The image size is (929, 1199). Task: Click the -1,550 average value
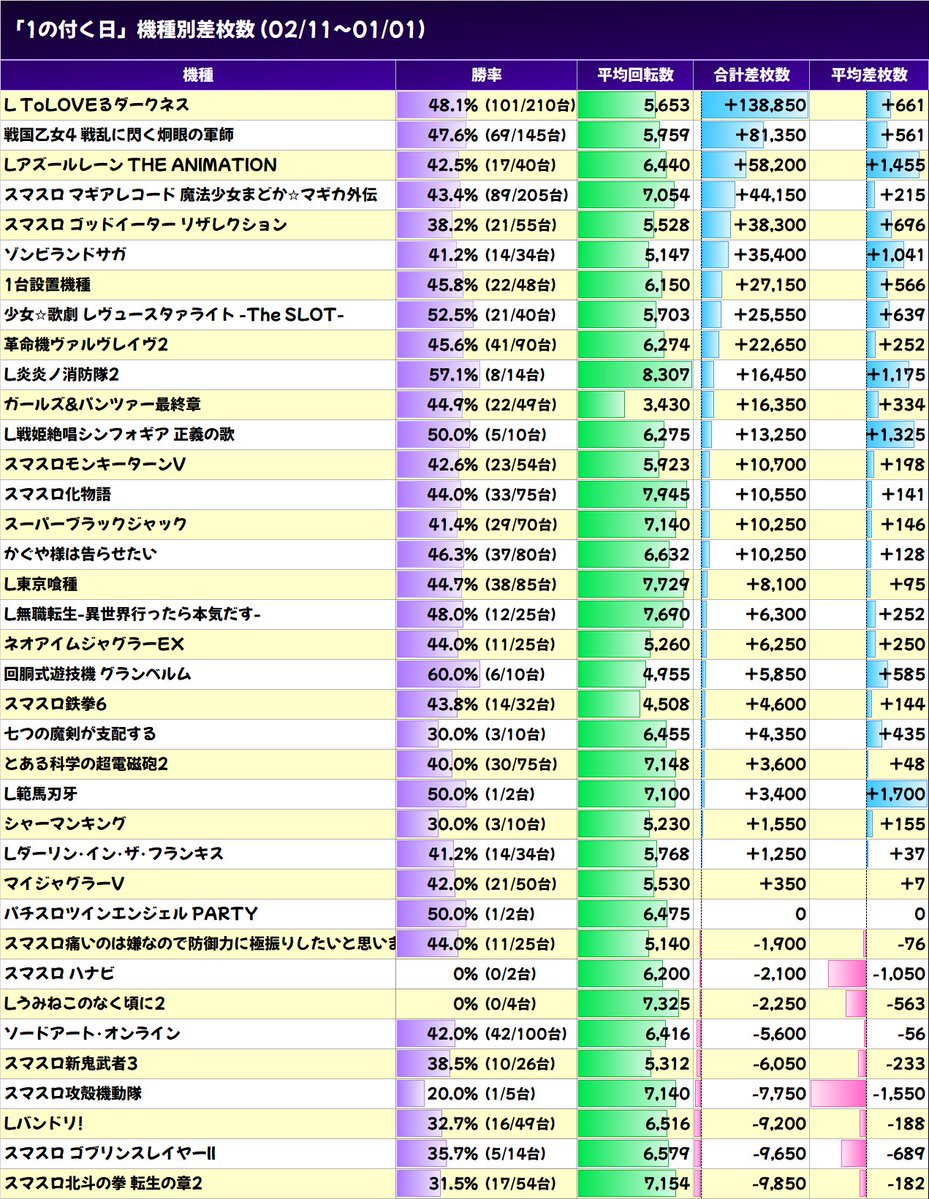coord(899,1094)
